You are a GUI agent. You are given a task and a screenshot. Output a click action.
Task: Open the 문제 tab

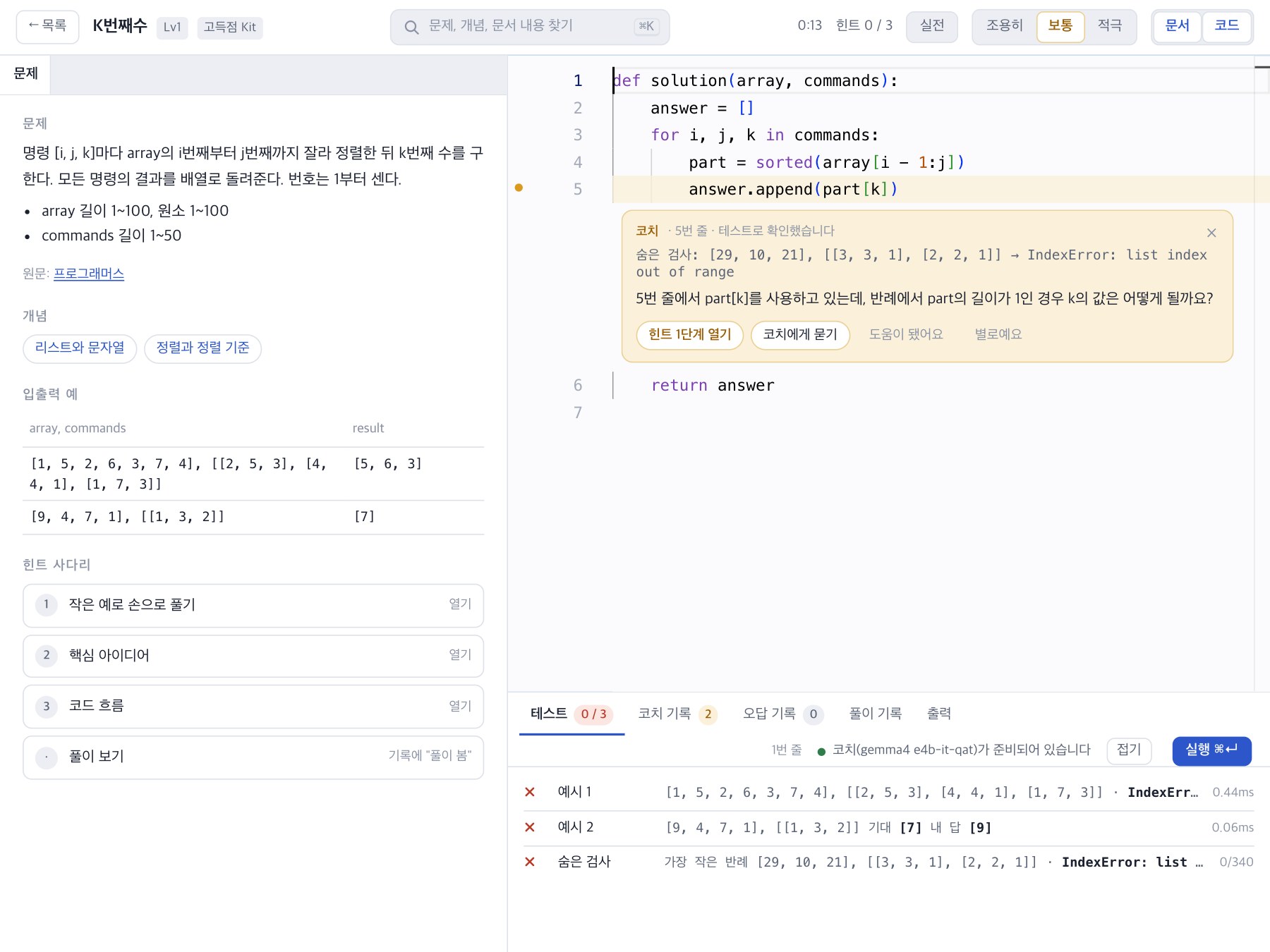click(x=25, y=74)
